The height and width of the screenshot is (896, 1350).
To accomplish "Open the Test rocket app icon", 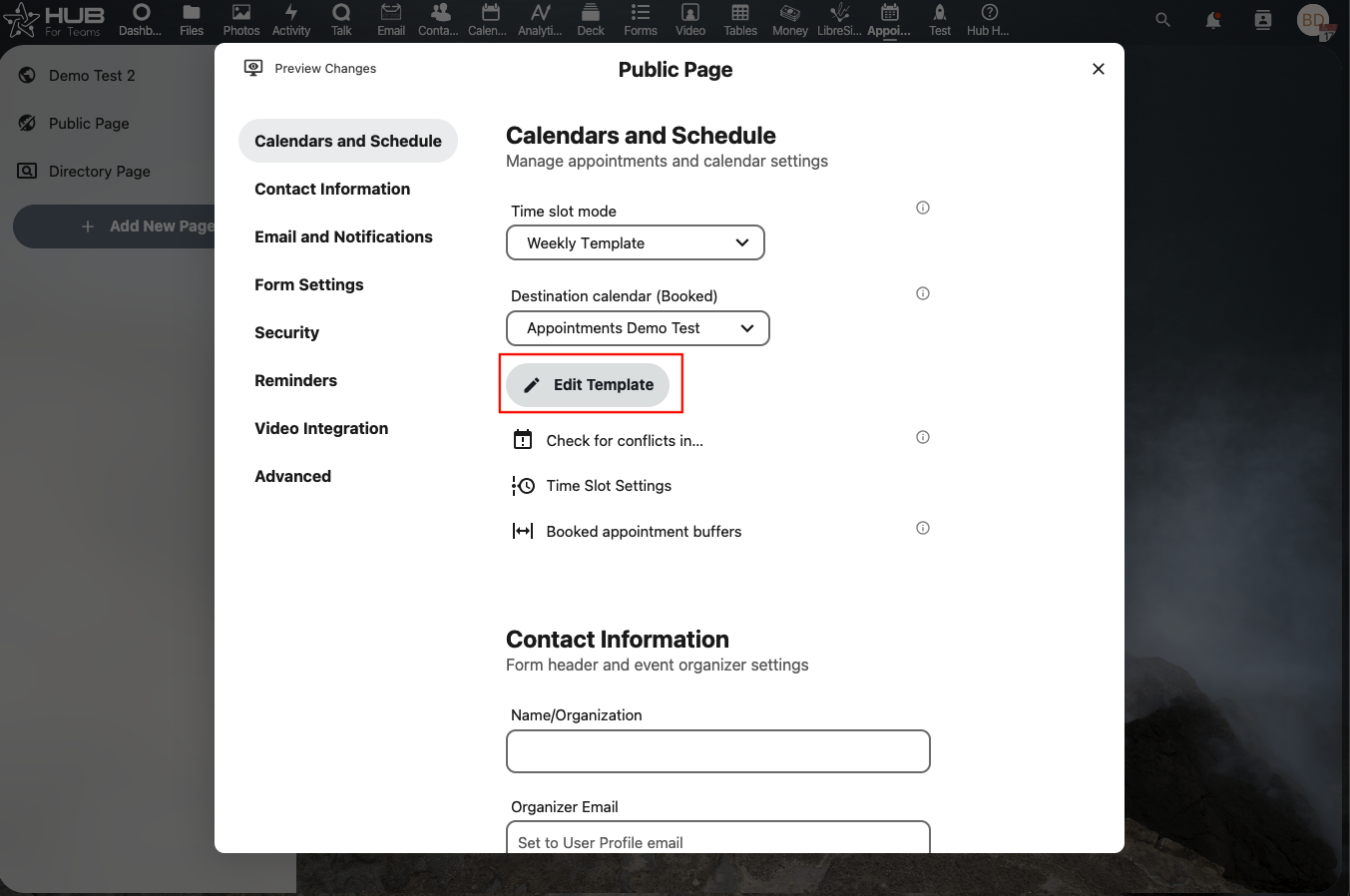I will pos(940,20).
